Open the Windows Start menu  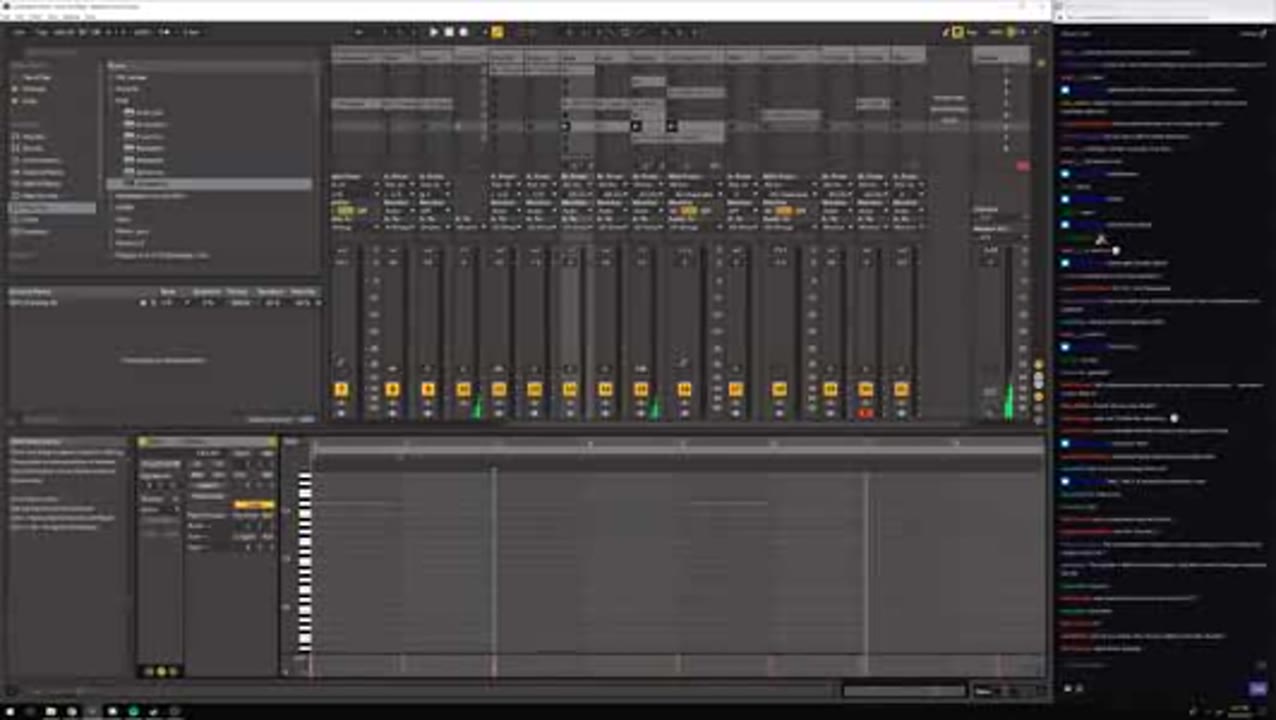click(x=9, y=711)
